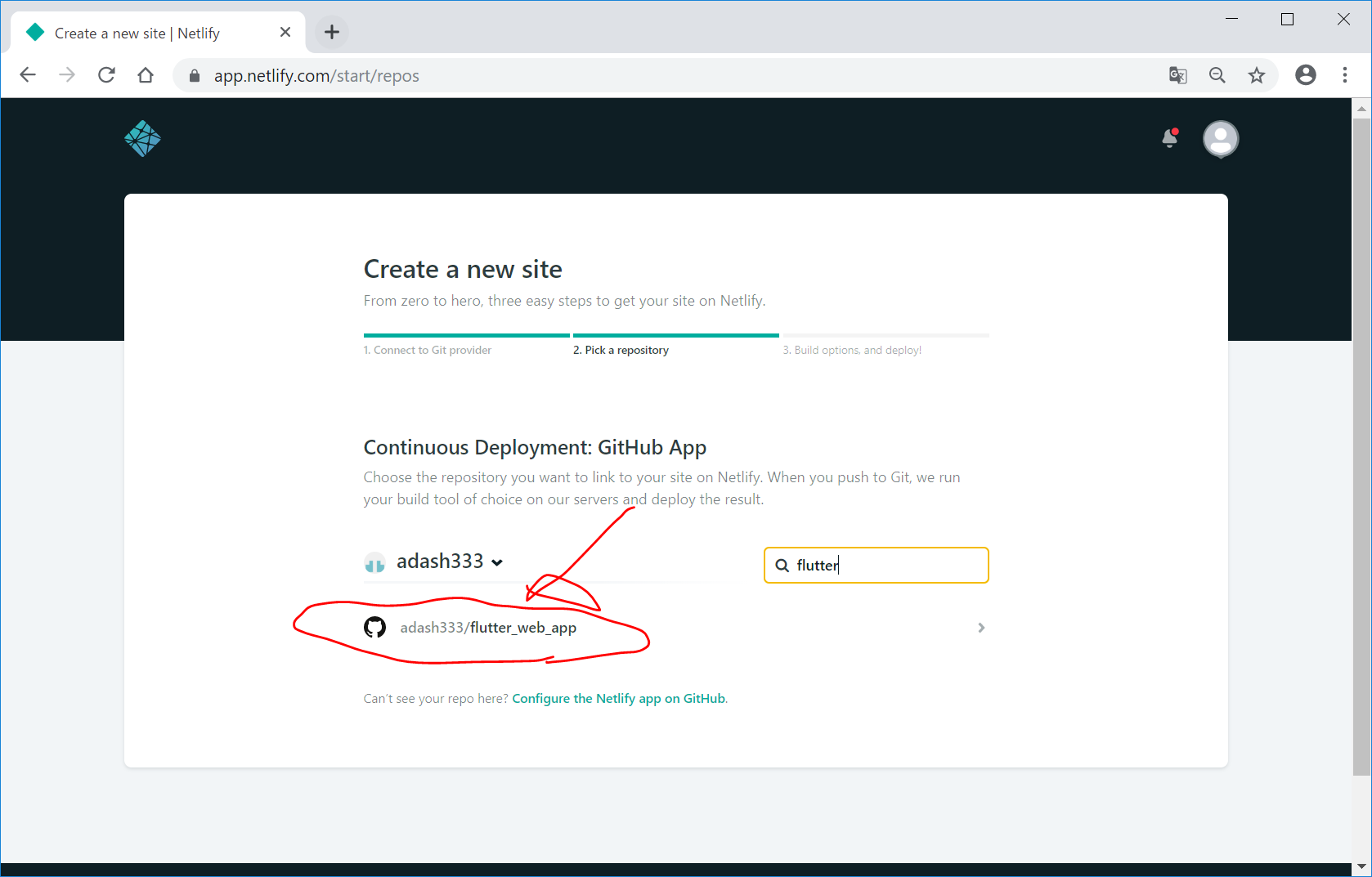Click the Google Translate icon
The height and width of the screenshot is (877, 1372).
coord(1177,75)
